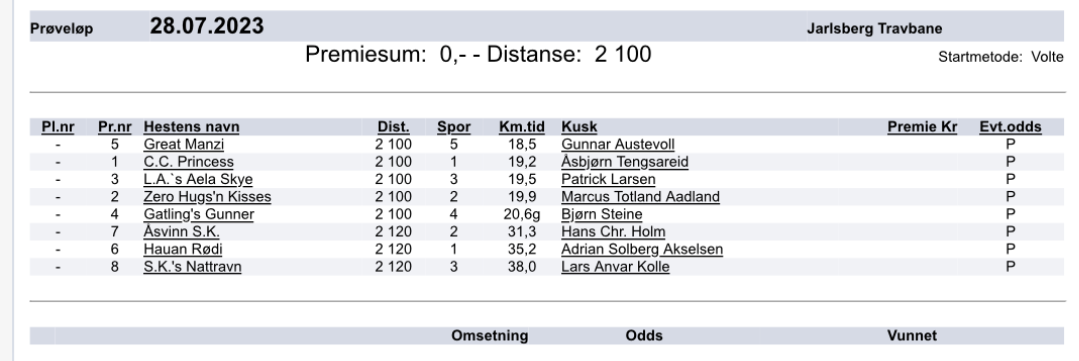Open Zero Hugs'n Kisses horse page

point(207,197)
